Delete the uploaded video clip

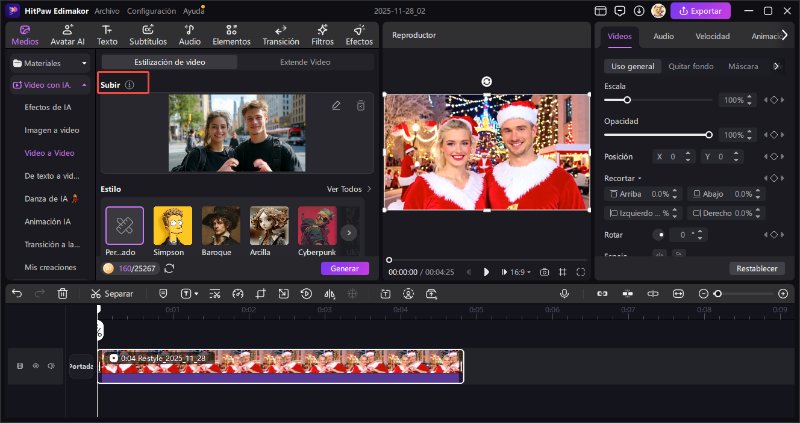click(361, 106)
